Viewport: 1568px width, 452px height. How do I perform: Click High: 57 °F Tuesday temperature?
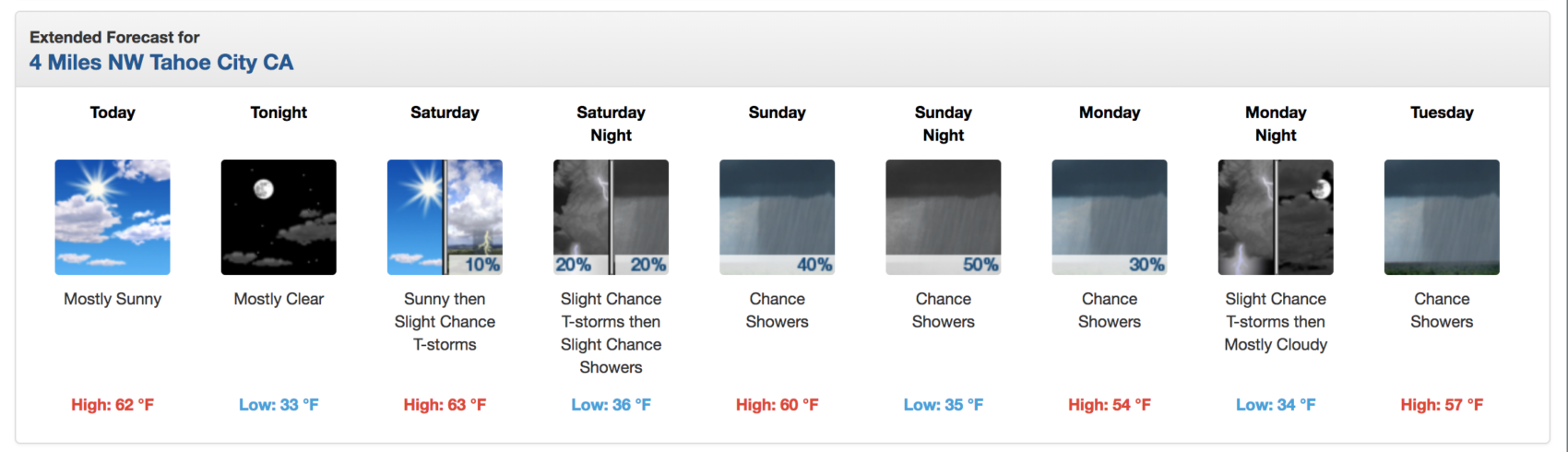pos(1442,405)
